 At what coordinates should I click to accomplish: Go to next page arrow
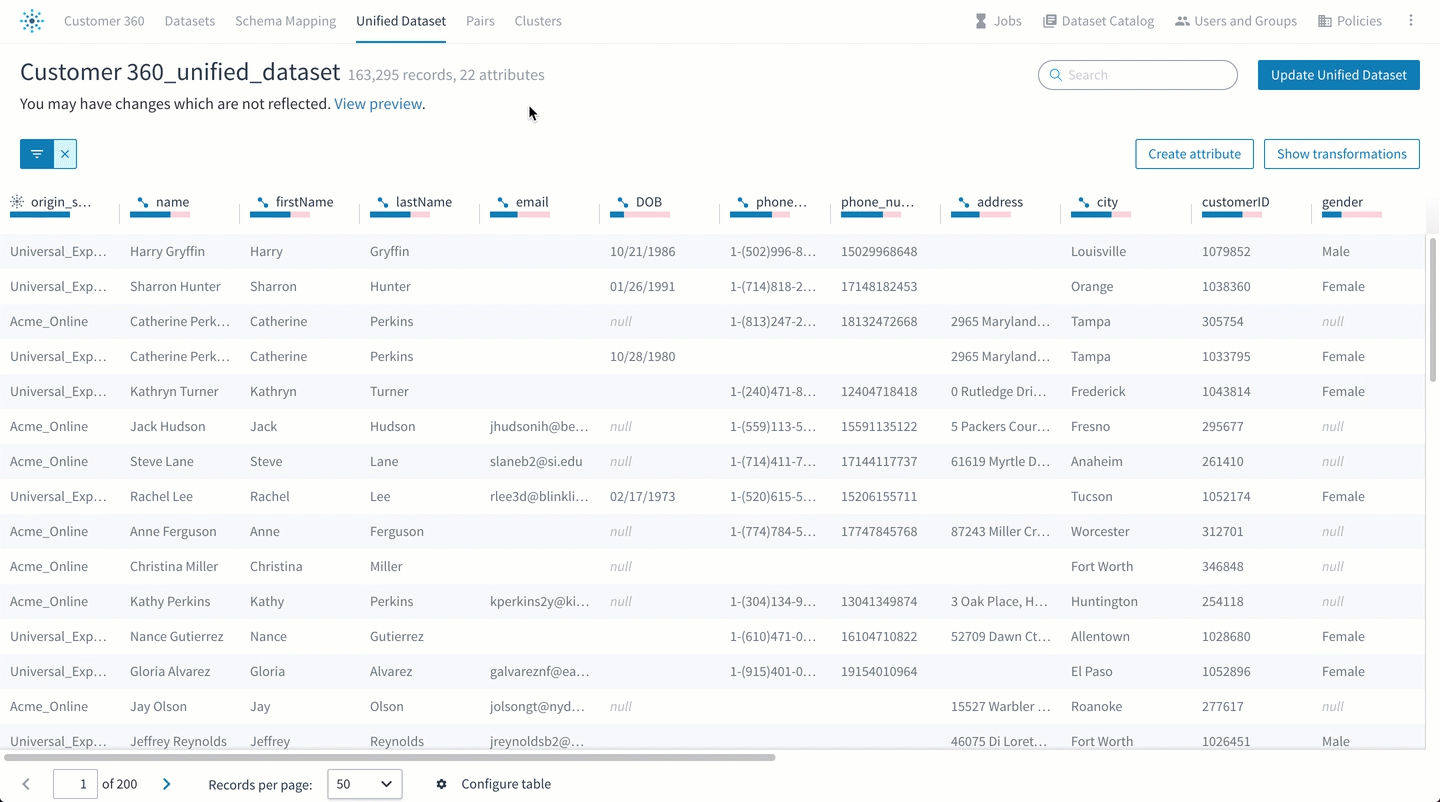pyautogui.click(x=167, y=784)
